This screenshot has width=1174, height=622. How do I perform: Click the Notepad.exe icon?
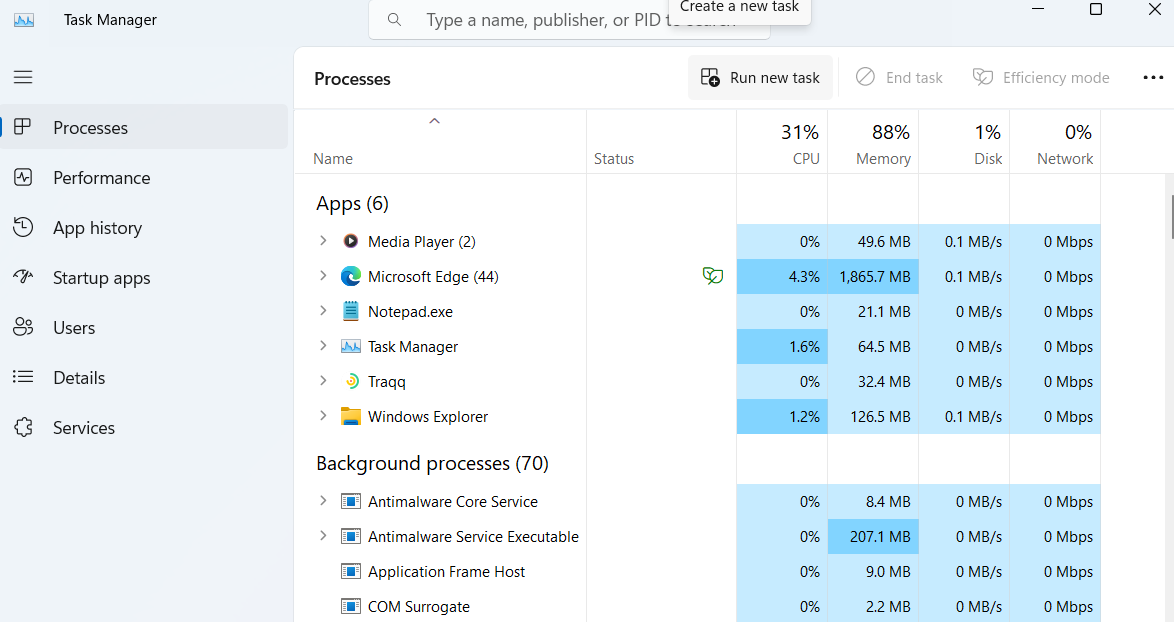350,311
